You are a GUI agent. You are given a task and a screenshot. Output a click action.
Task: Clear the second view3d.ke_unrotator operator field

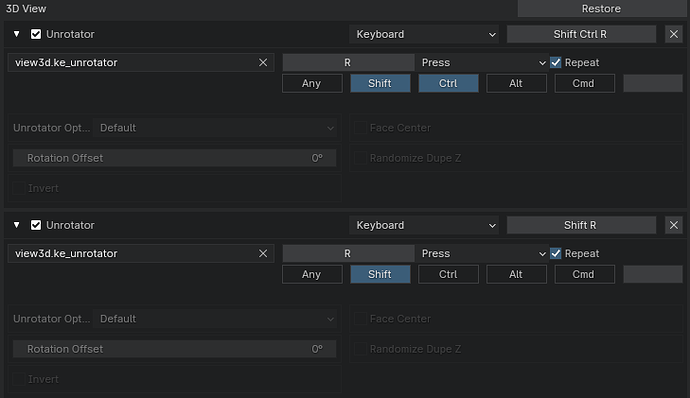pos(263,254)
